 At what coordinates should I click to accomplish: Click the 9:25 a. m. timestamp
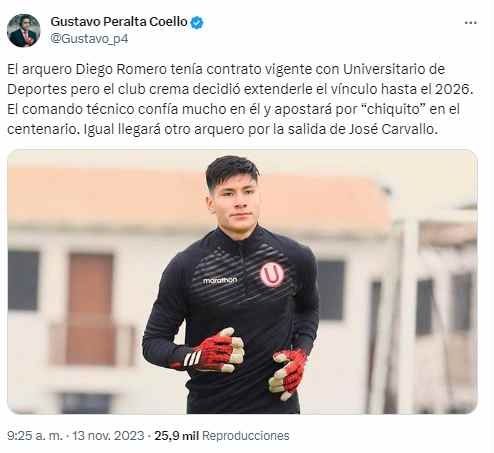tap(35, 436)
